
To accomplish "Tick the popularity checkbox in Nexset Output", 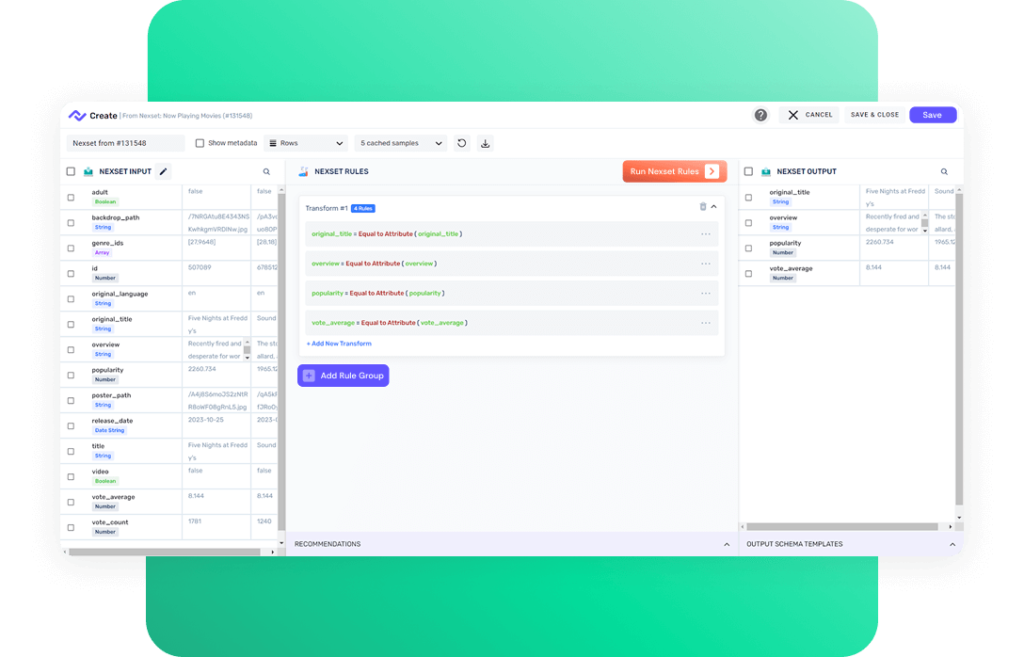I will (748, 248).
